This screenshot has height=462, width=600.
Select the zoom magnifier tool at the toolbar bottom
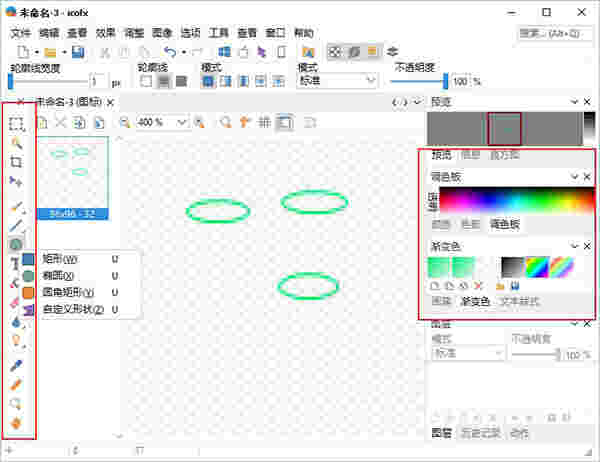tap(16, 404)
